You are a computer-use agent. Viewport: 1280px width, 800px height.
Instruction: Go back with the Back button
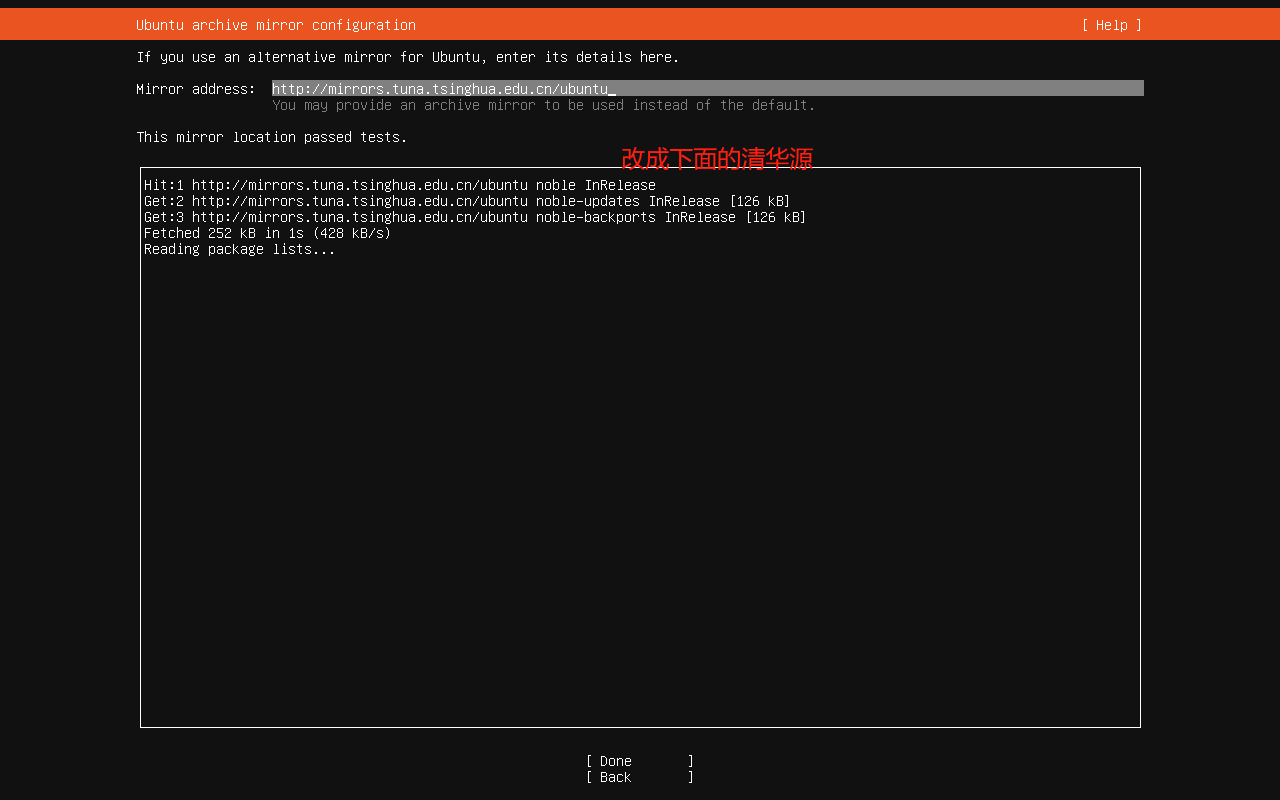(x=640, y=777)
